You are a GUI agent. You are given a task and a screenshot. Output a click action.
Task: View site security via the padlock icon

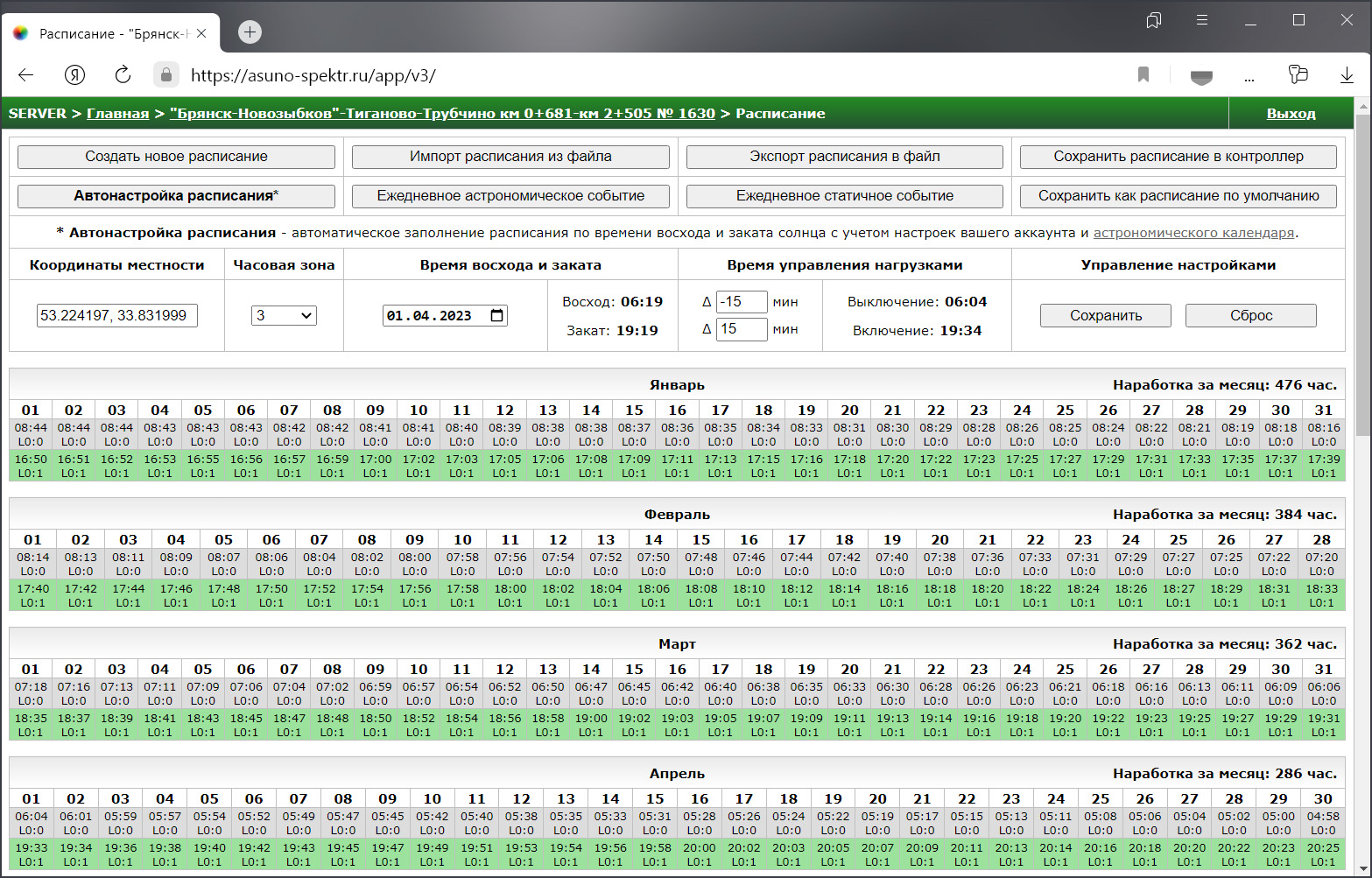click(165, 75)
